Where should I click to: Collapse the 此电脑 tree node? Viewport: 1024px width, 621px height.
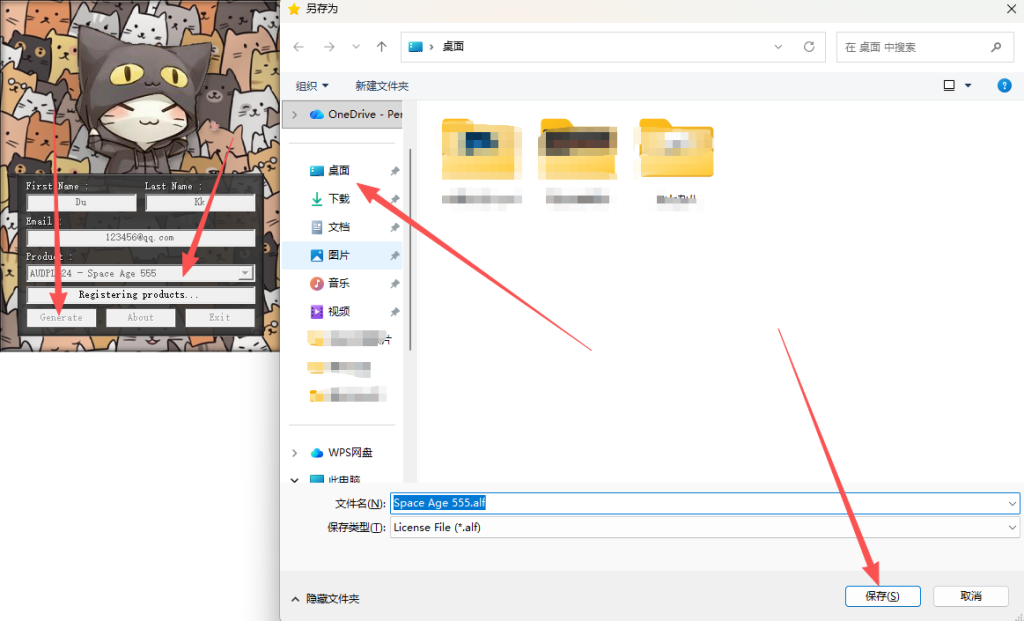(295, 480)
